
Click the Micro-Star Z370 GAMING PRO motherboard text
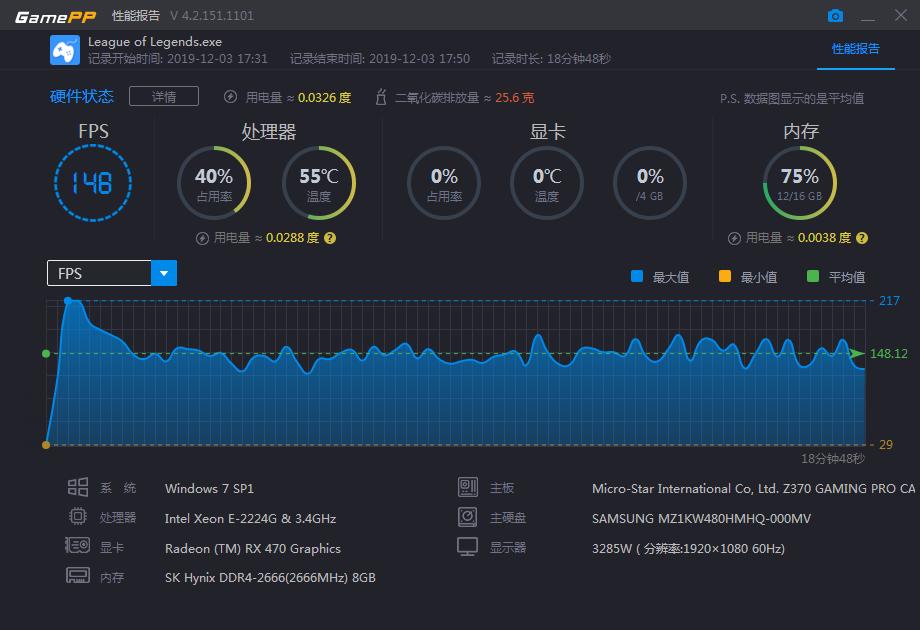pyautogui.click(x=753, y=489)
